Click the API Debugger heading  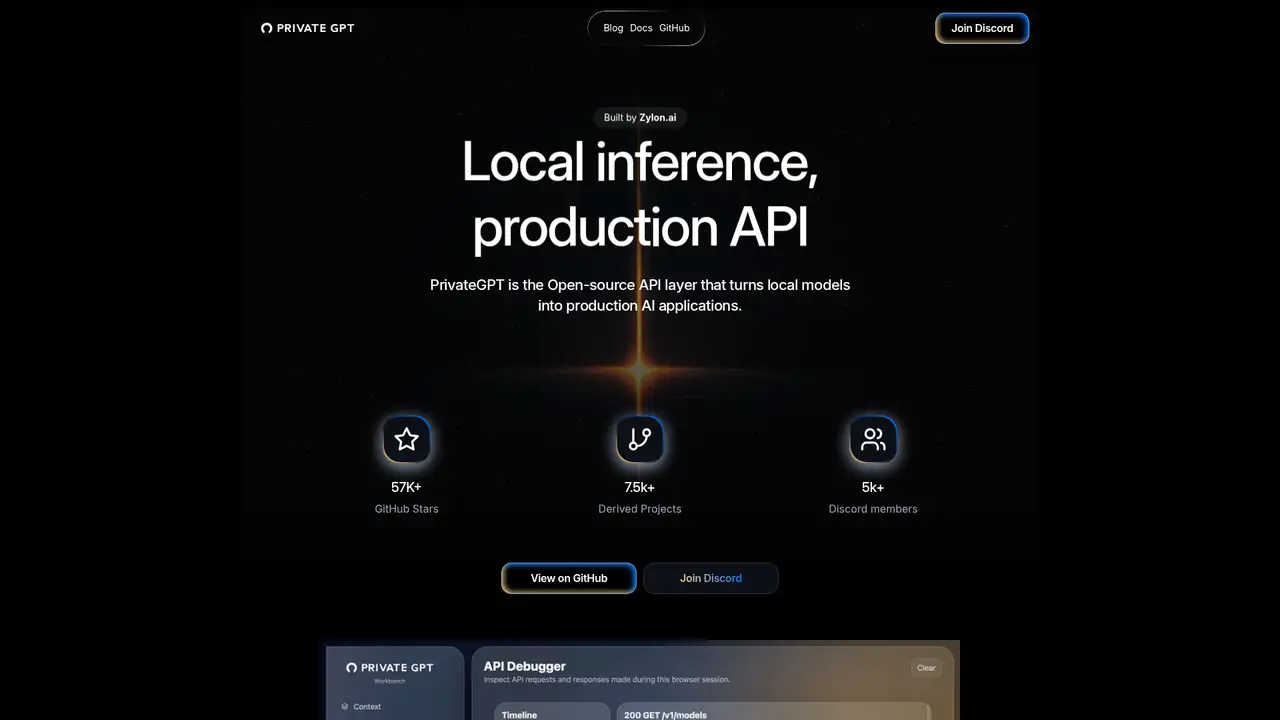(x=525, y=666)
